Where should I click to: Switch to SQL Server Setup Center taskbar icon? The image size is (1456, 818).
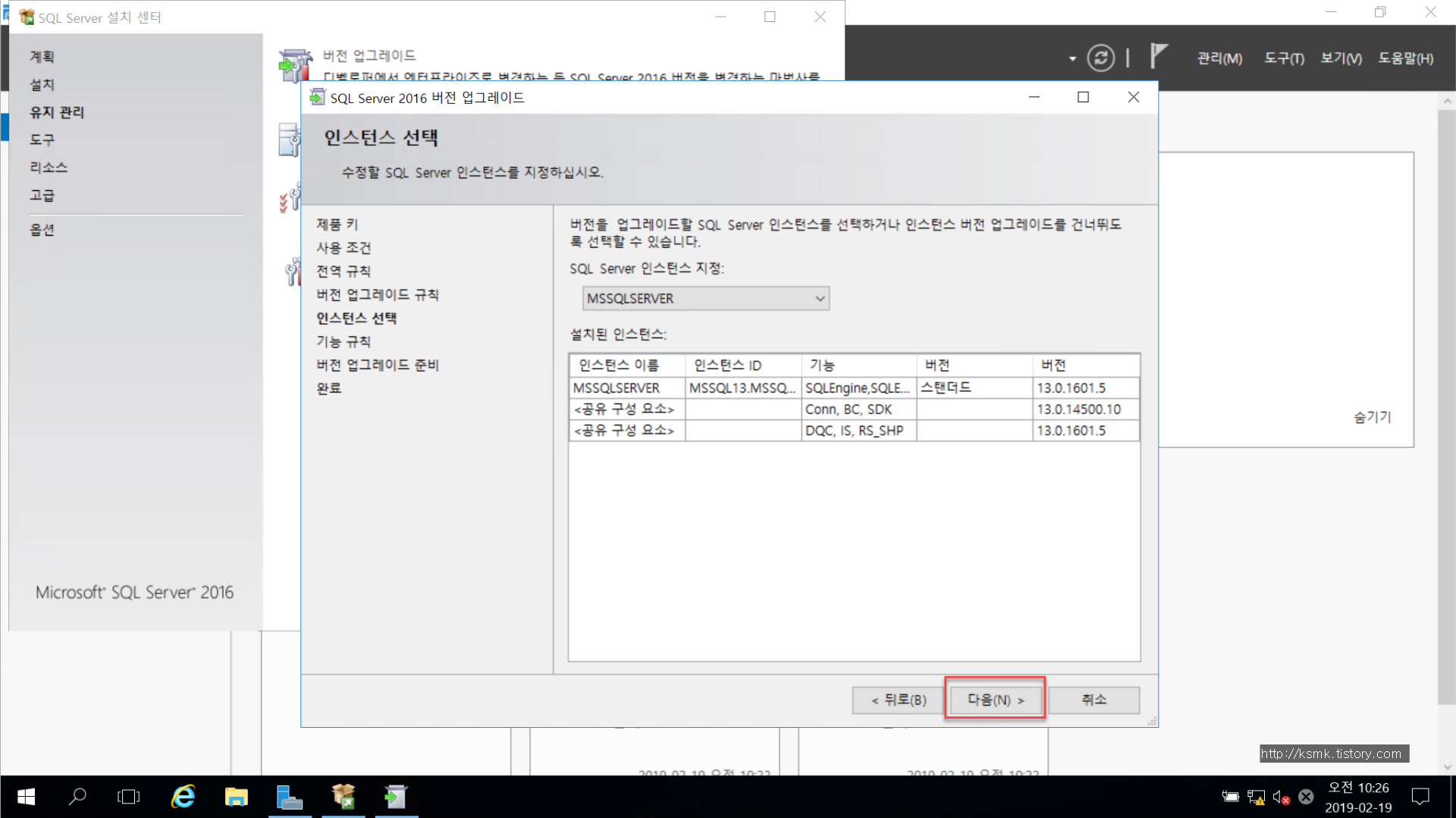344,797
